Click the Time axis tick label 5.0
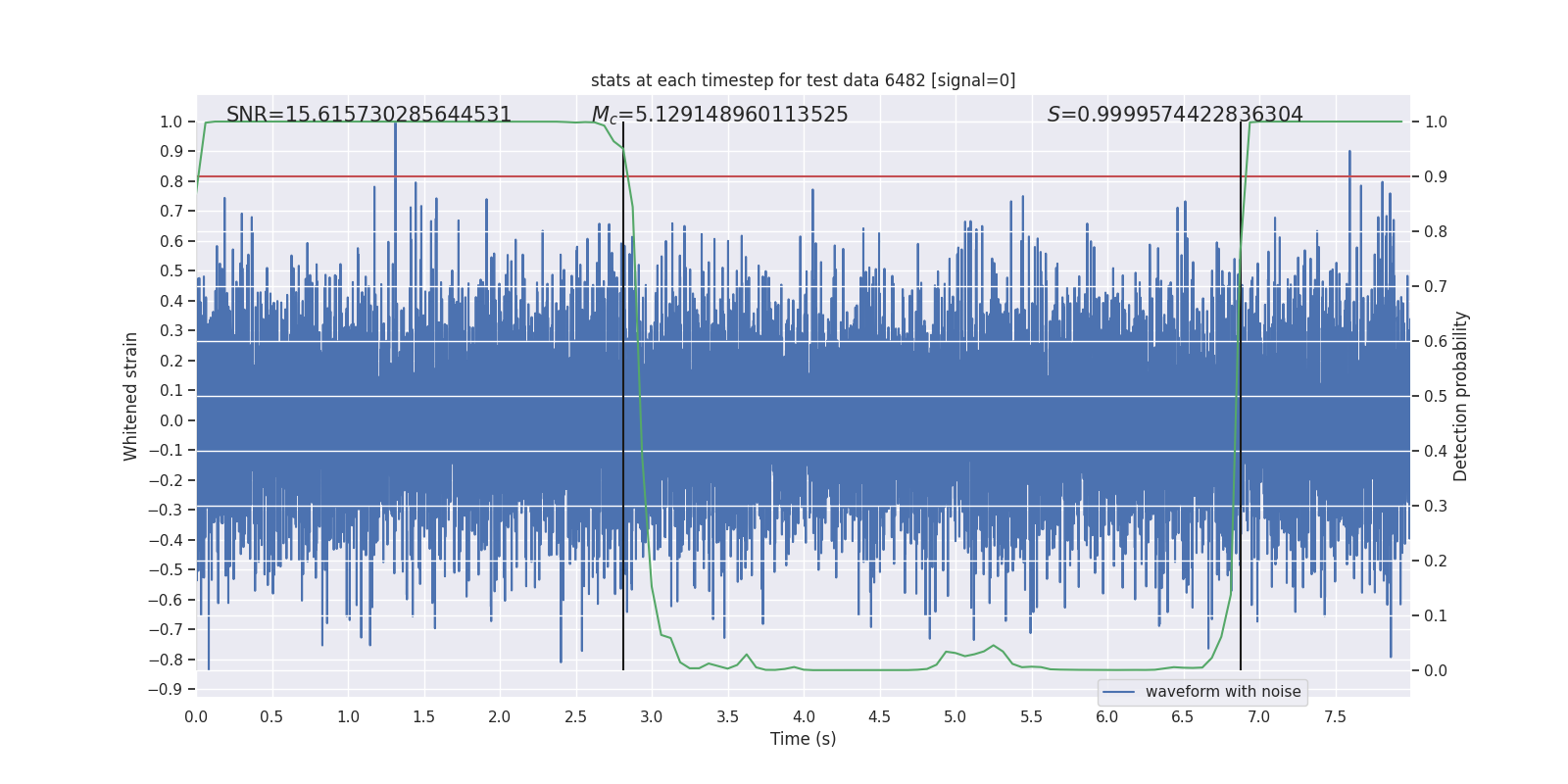This screenshot has height=784, width=1568. [x=955, y=716]
